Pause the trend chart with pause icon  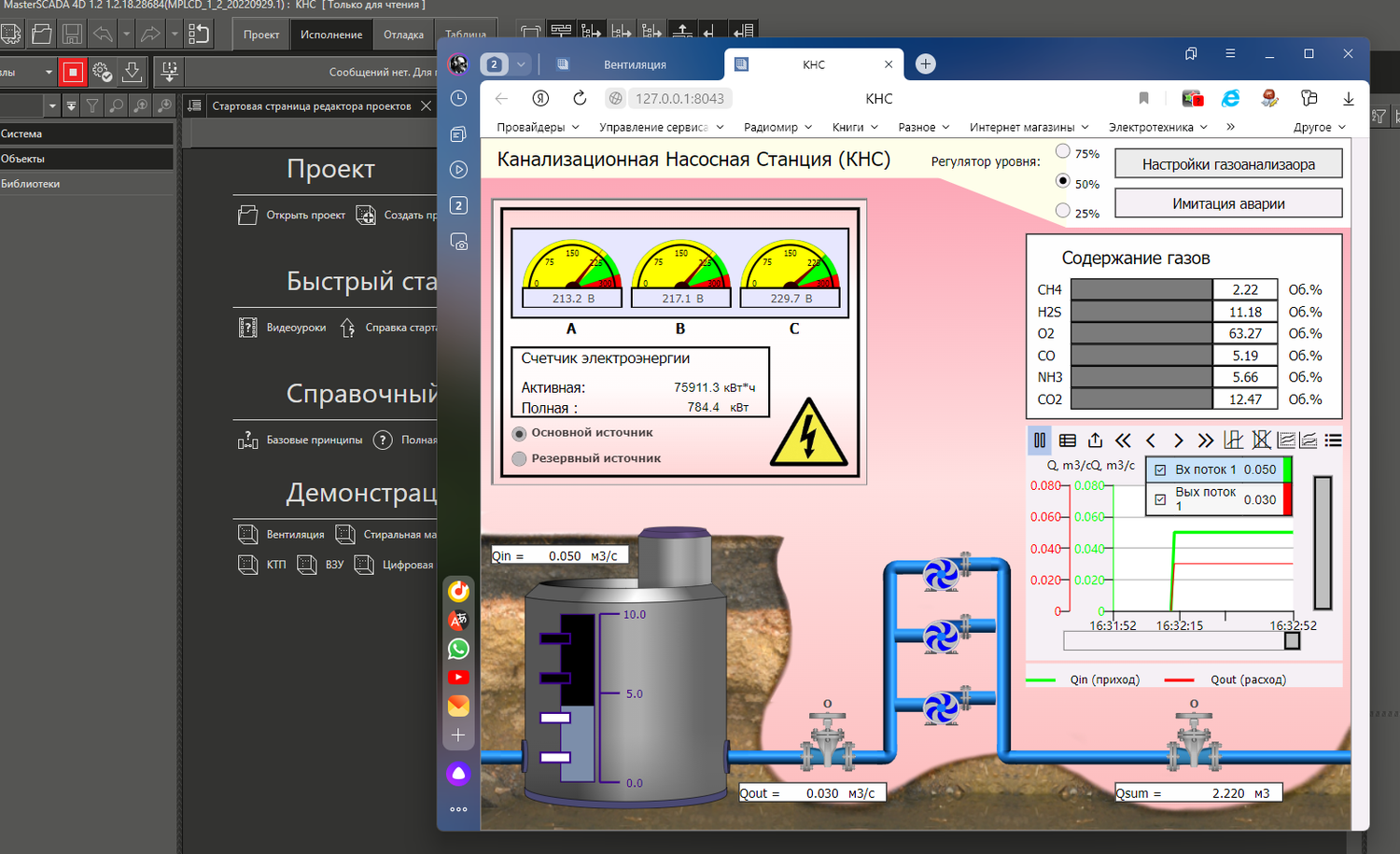tap(1040, 441)
